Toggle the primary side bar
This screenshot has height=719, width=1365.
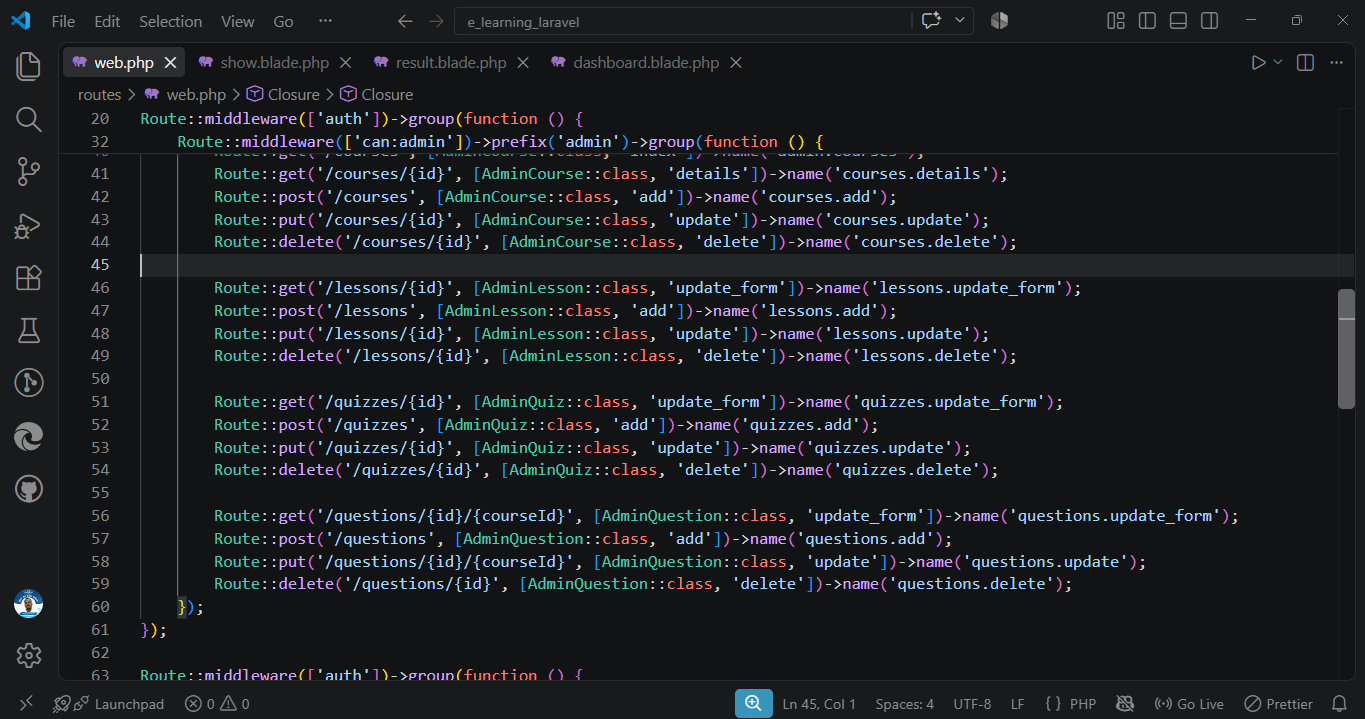(1147, 21)
